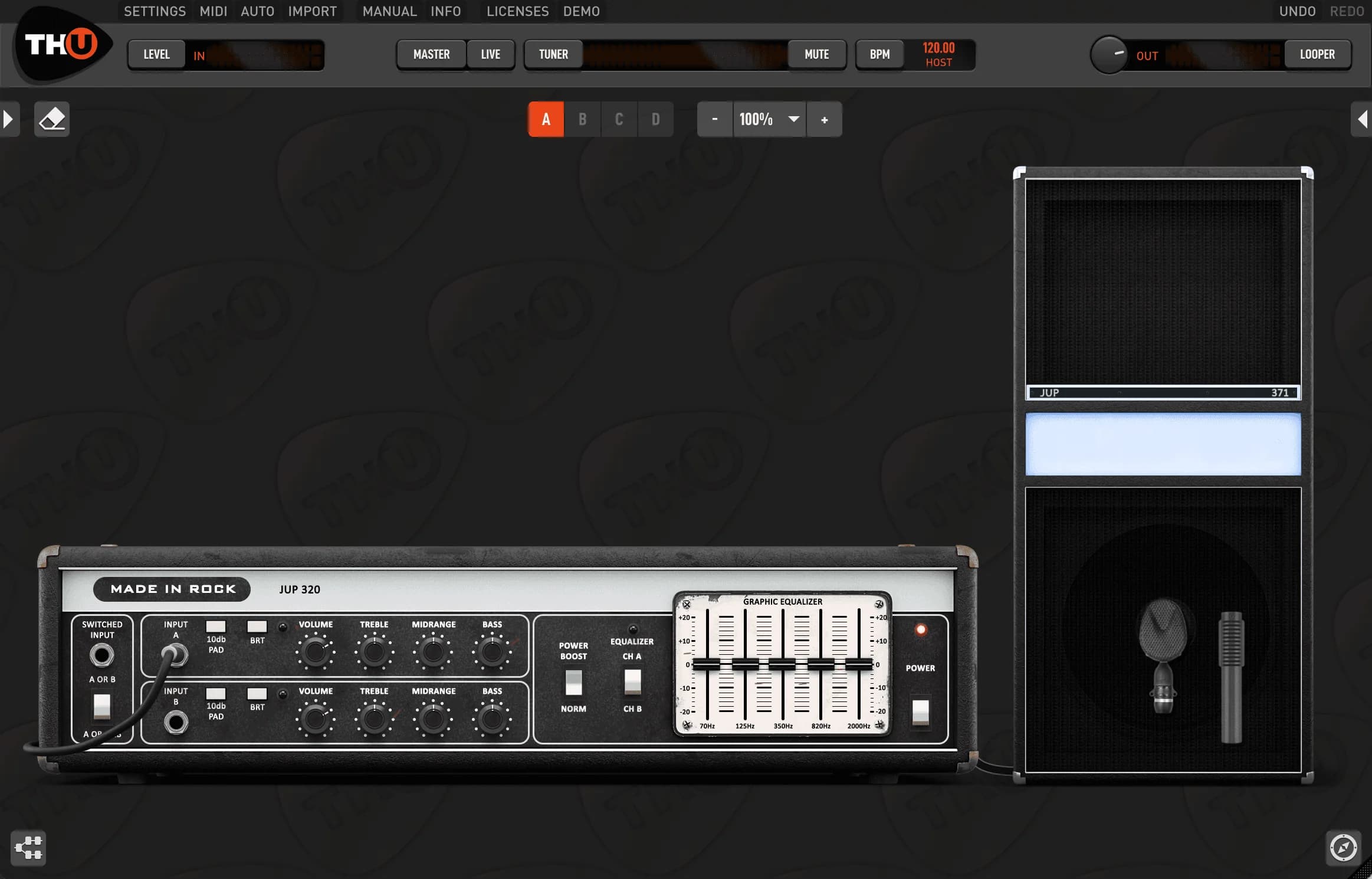Screen dimensions: 1372x879
Task: Toggle Equalizer CH A/CH B switch
Action: tap(632, 682)
